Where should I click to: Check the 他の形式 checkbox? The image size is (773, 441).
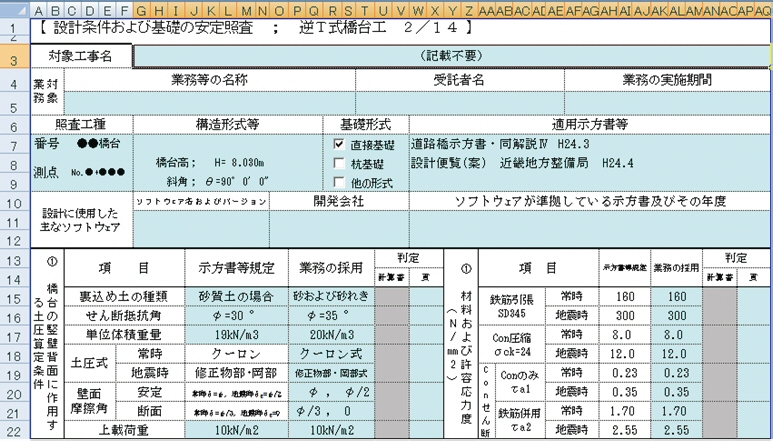(x=339, y=182)
